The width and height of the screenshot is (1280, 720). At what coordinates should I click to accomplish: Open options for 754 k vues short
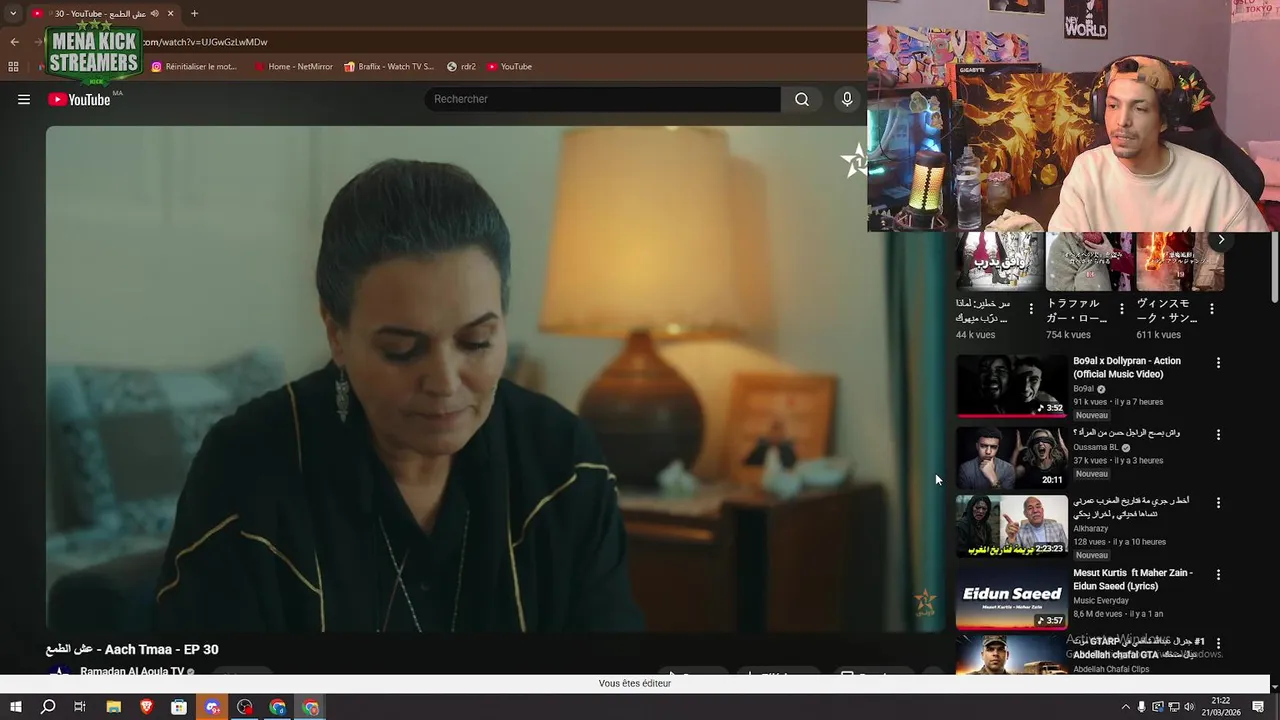(1121, 310)
